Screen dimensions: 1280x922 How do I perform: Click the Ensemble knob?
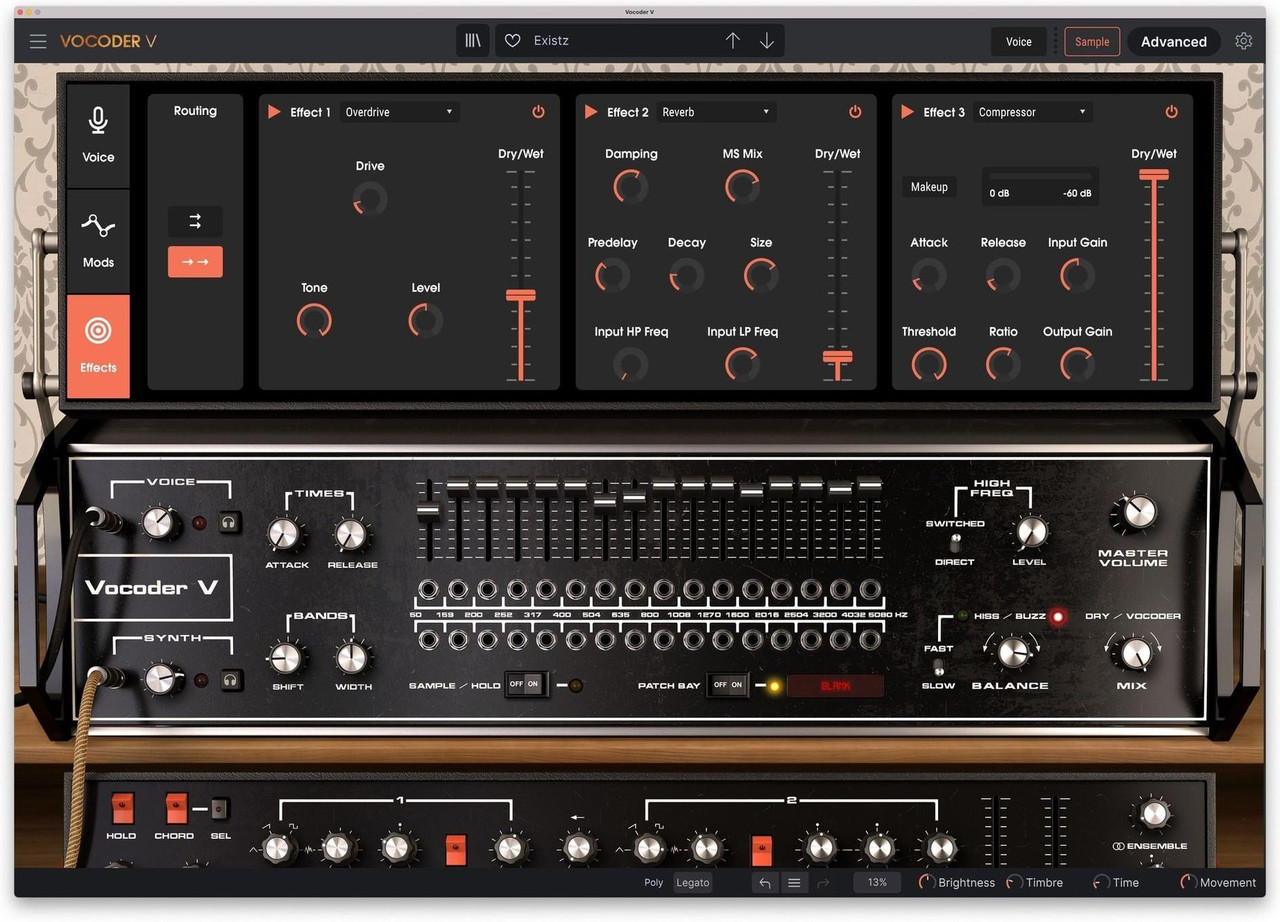1153,814
